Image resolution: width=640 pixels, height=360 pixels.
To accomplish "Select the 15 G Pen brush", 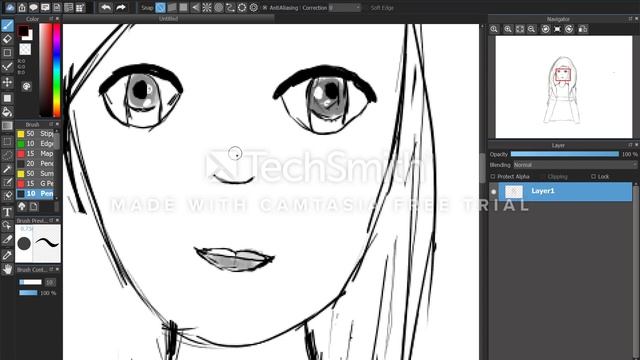I will point(35,184).
